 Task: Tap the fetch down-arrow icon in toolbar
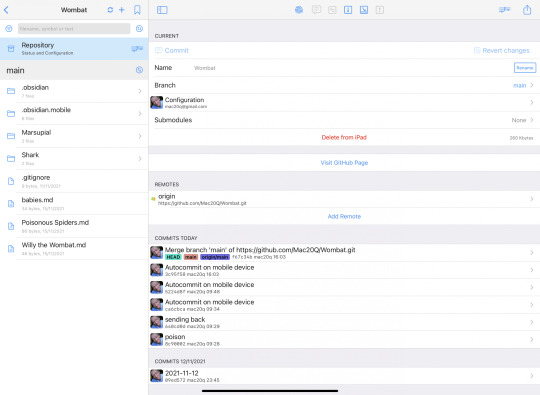[348, 10]
